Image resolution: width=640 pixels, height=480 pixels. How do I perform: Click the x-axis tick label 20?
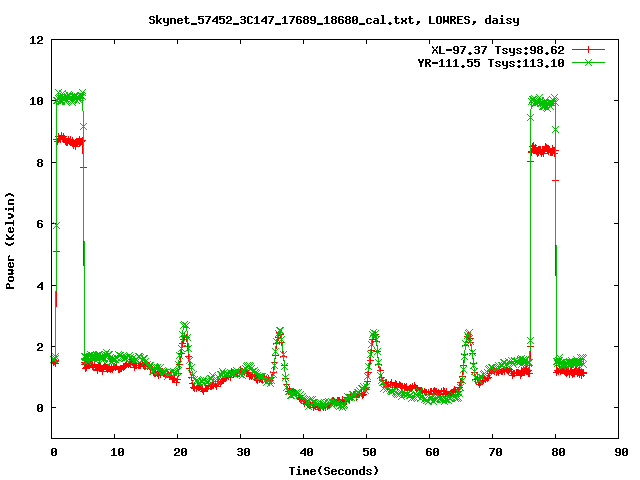(x=180, y=452)
